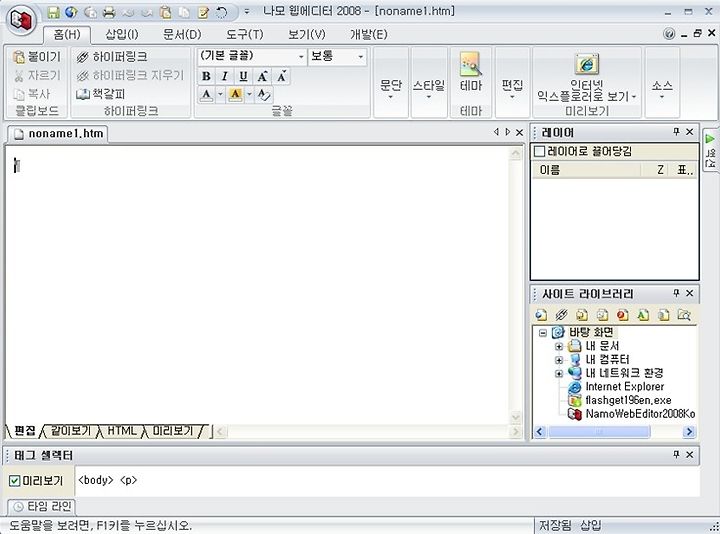Image resolution: width=720 pixels, height=534 pixels.
Task: Click the 이름 column header in layer panel
Action: click(586, 170)
